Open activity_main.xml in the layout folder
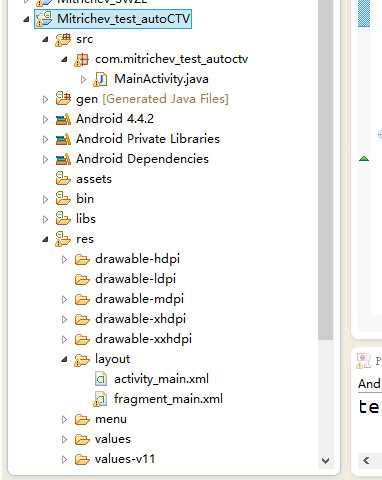Screen dimensions: 382x480 point(161,379)
